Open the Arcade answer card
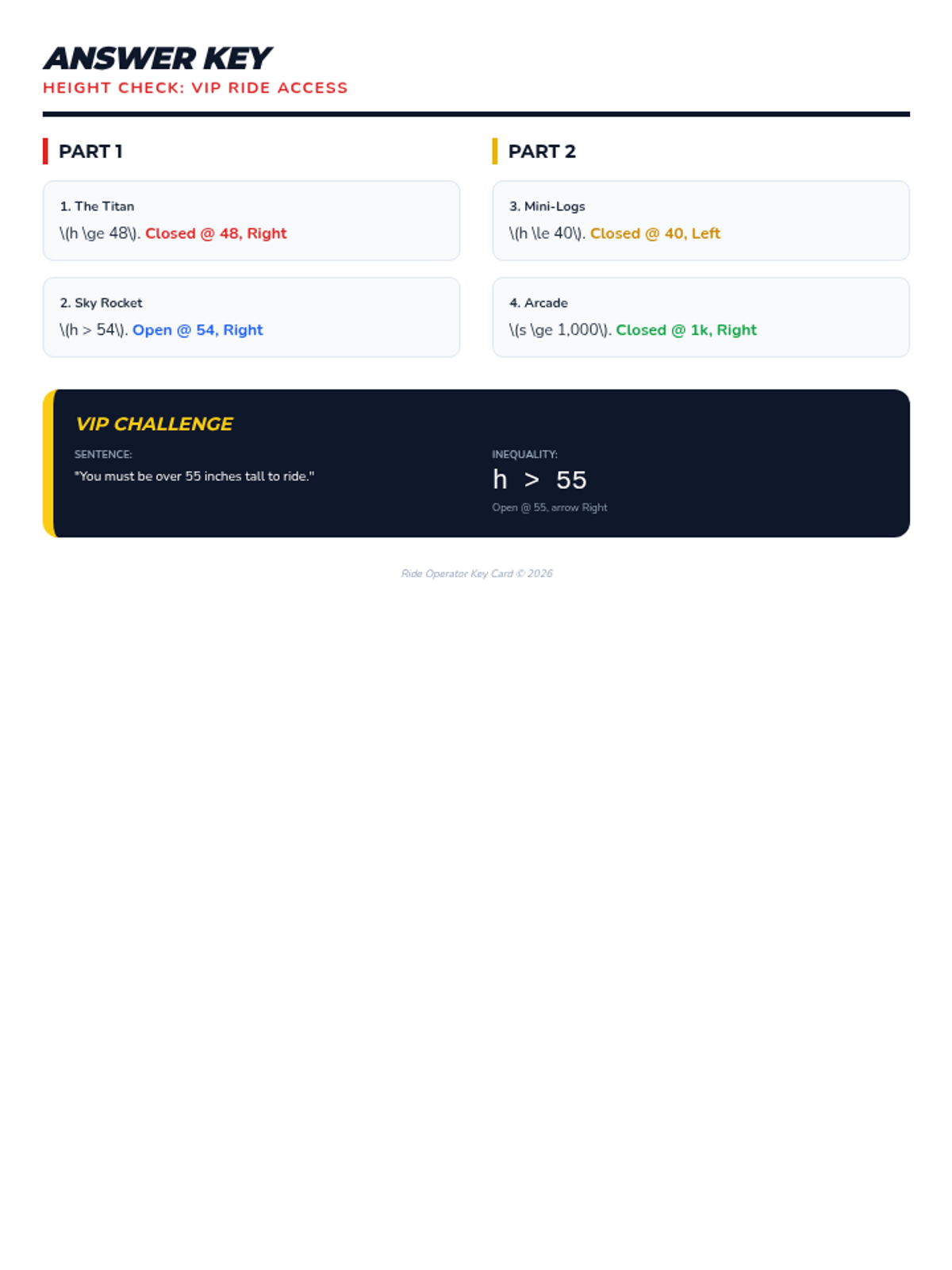The width and height of the screenshot is (952, 1270). [701, 317]
